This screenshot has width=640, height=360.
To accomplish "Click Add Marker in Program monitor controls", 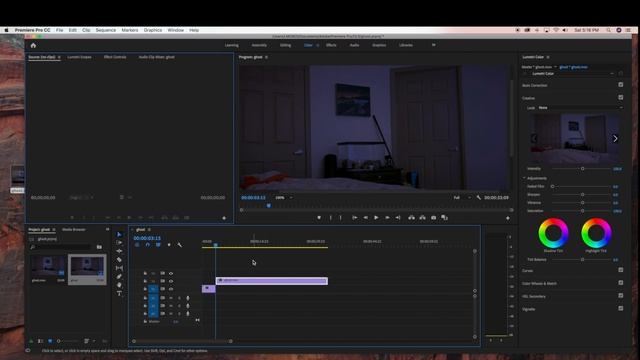I will pyautogui.click(x=319, y=218).
